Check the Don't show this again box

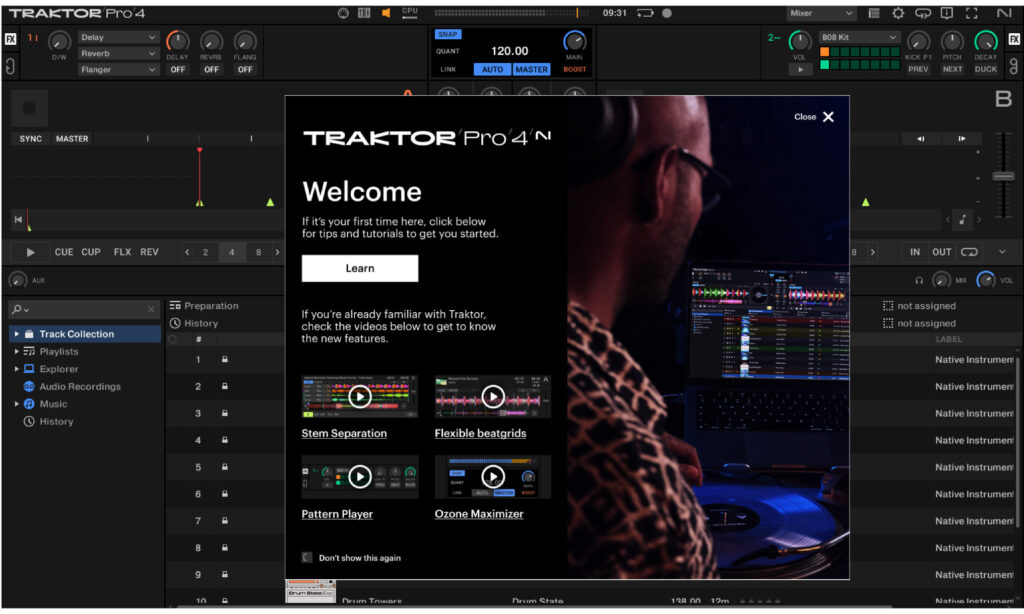click(x=307, y=557)
